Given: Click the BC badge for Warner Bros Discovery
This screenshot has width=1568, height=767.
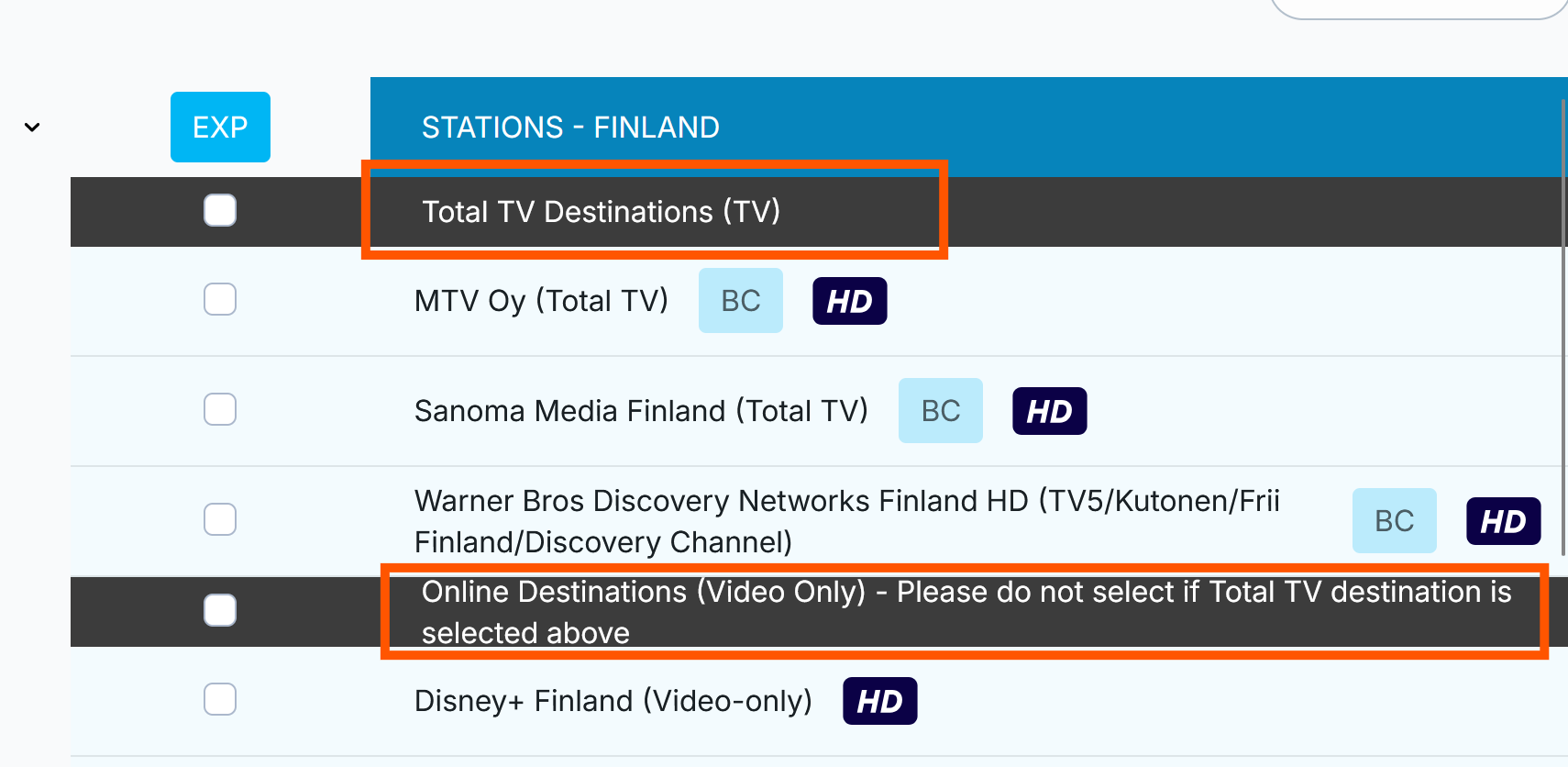Looking at the screenshot, I should click(x=1394, y=521).
